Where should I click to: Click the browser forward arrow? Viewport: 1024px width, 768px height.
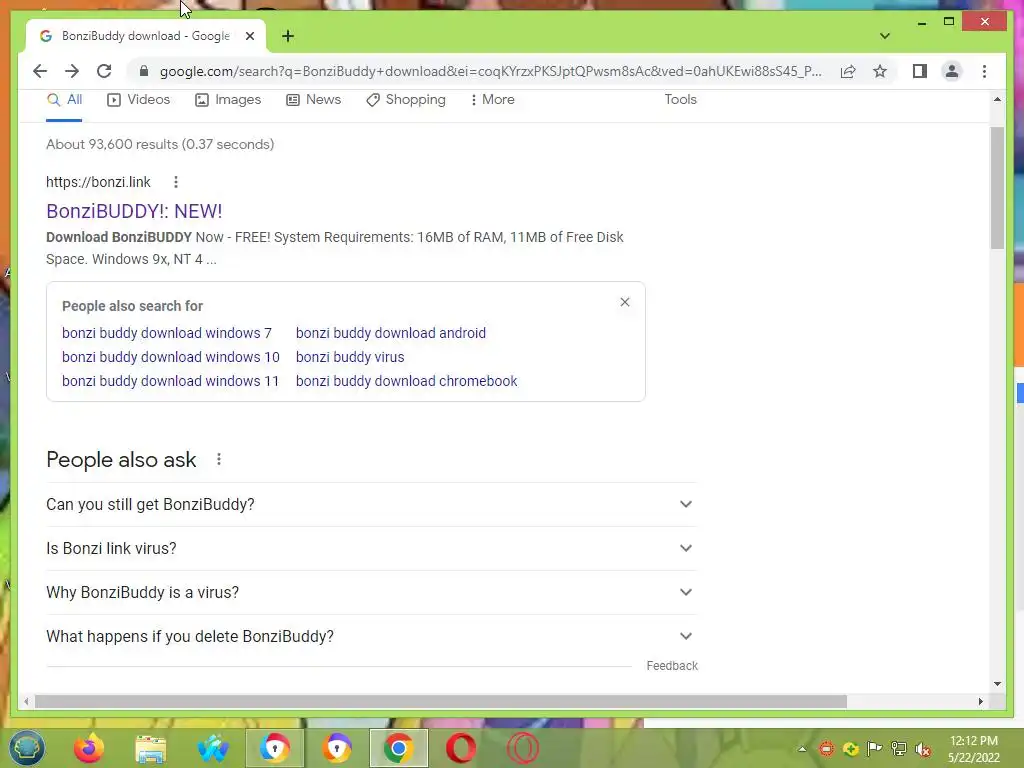coord(72,71)
